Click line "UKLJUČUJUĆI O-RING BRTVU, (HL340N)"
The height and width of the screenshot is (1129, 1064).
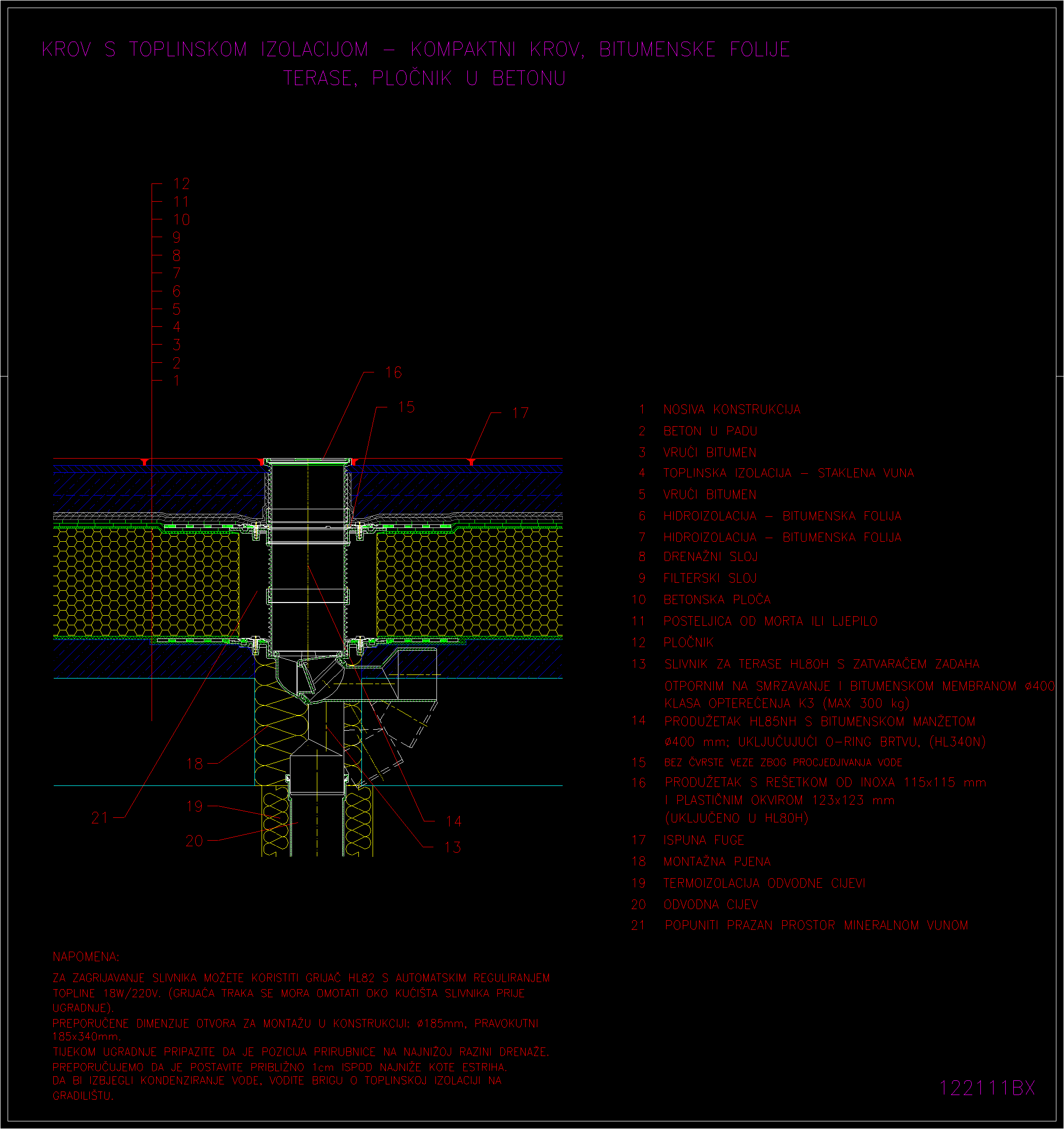point(862,742)
